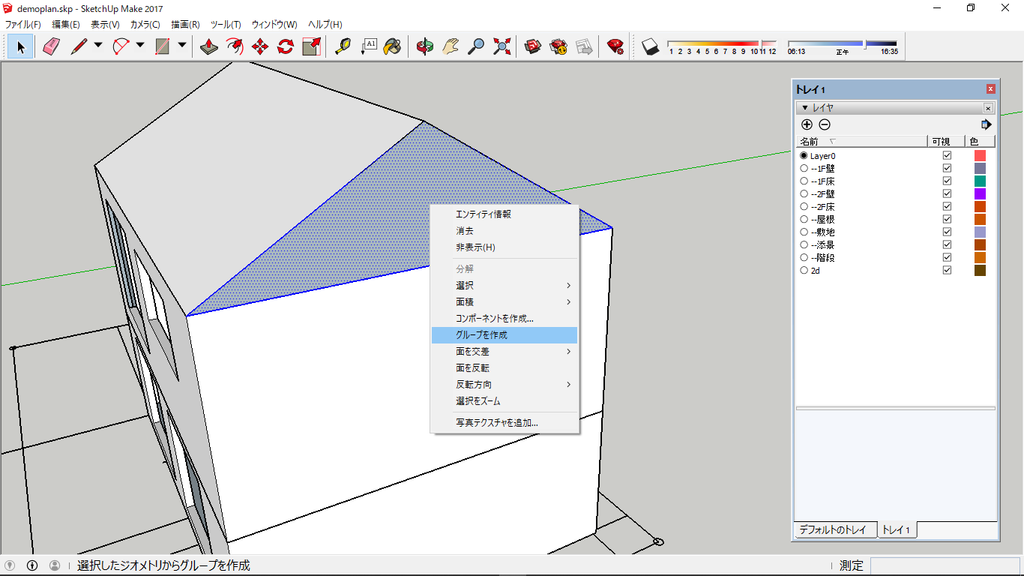Screen dimensions: 1024x576
Task: Set --2F壁 as active layer
Action: (x=804, y=194)
